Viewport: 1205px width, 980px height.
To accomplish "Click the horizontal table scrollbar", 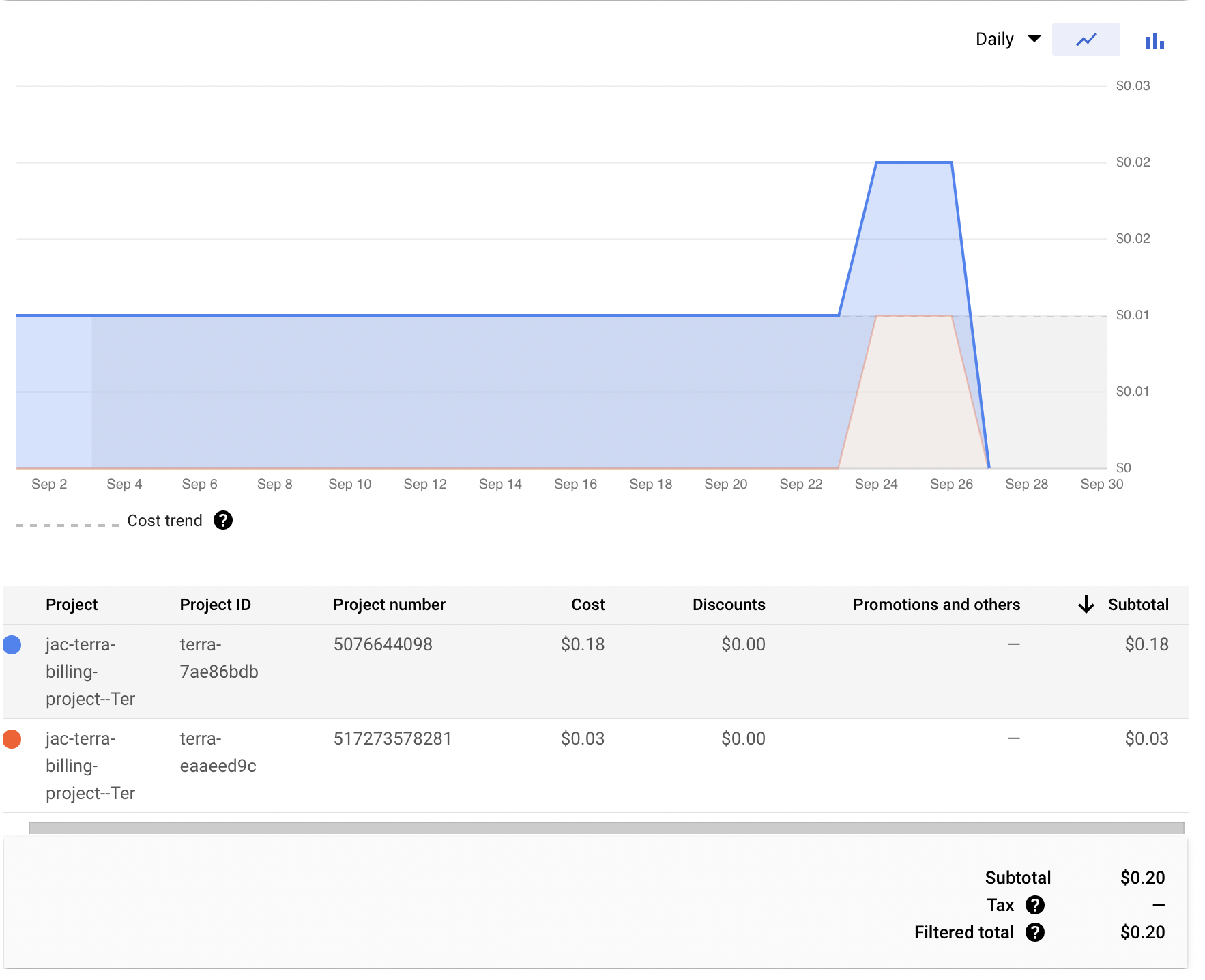I will click(x=606, y=828).
